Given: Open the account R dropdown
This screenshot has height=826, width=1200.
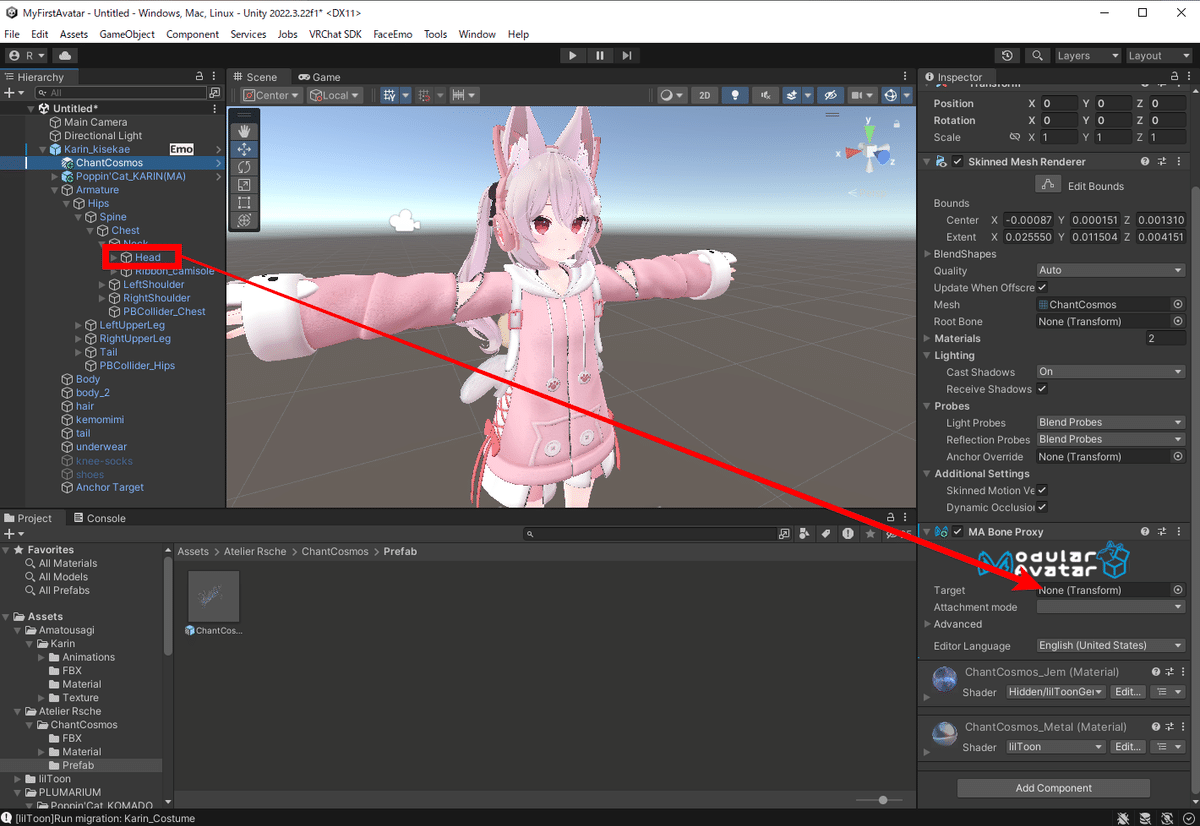Looking at the screenshot, I should 27,56.
